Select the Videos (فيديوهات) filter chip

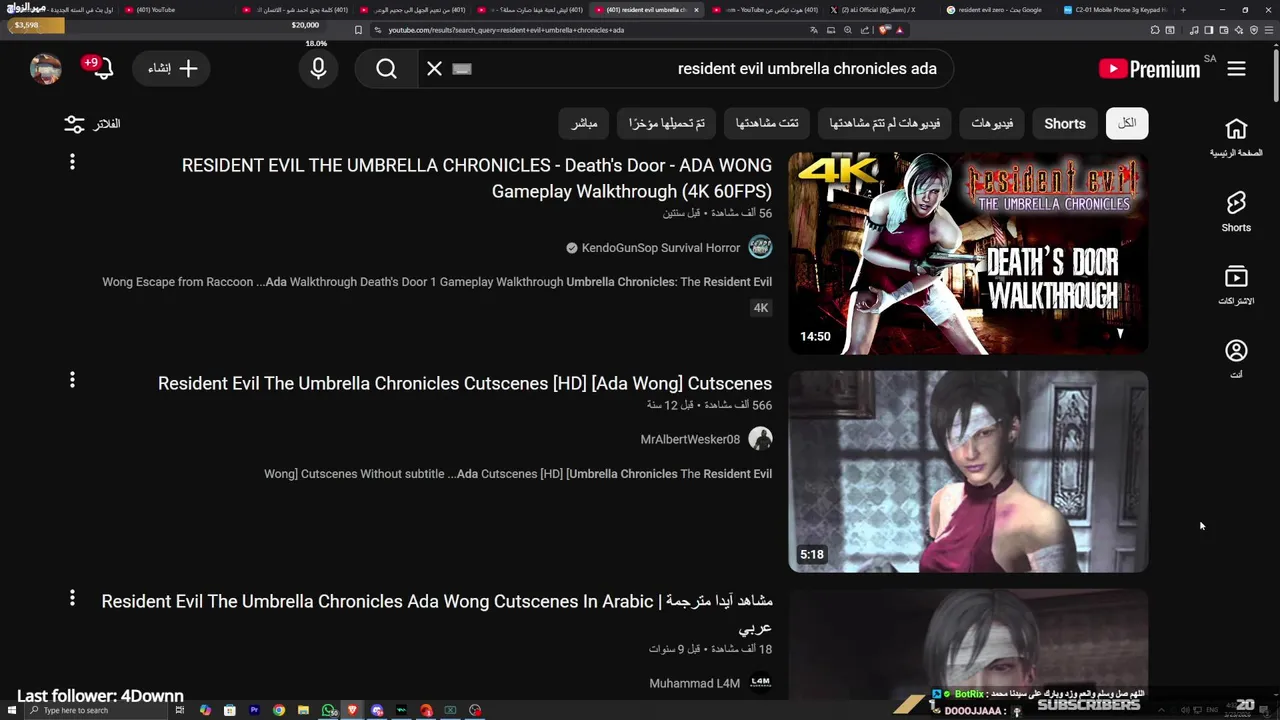point(992,124)
